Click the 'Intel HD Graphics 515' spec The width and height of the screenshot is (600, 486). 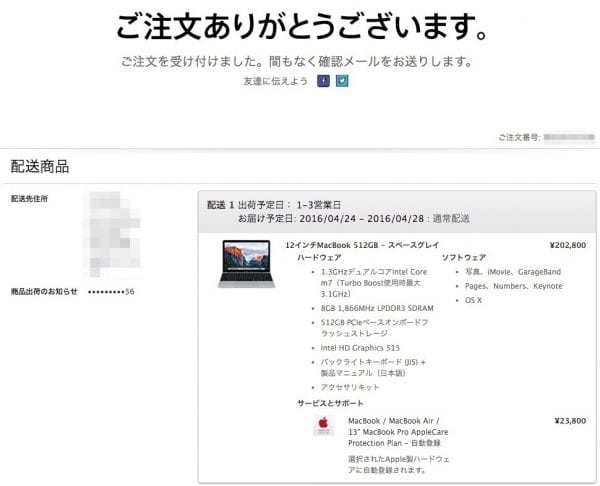pyautogui.click(x=360, y=348)
